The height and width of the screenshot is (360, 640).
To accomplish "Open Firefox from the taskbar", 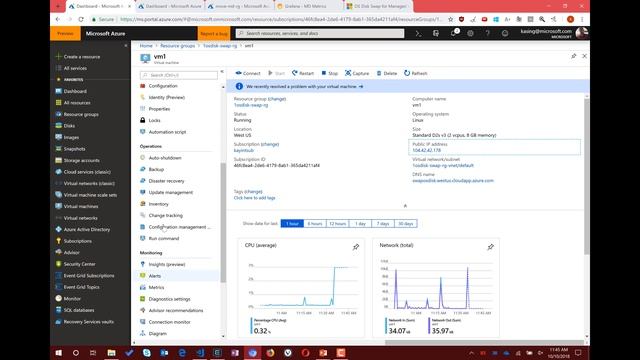I will pos(270,353).
